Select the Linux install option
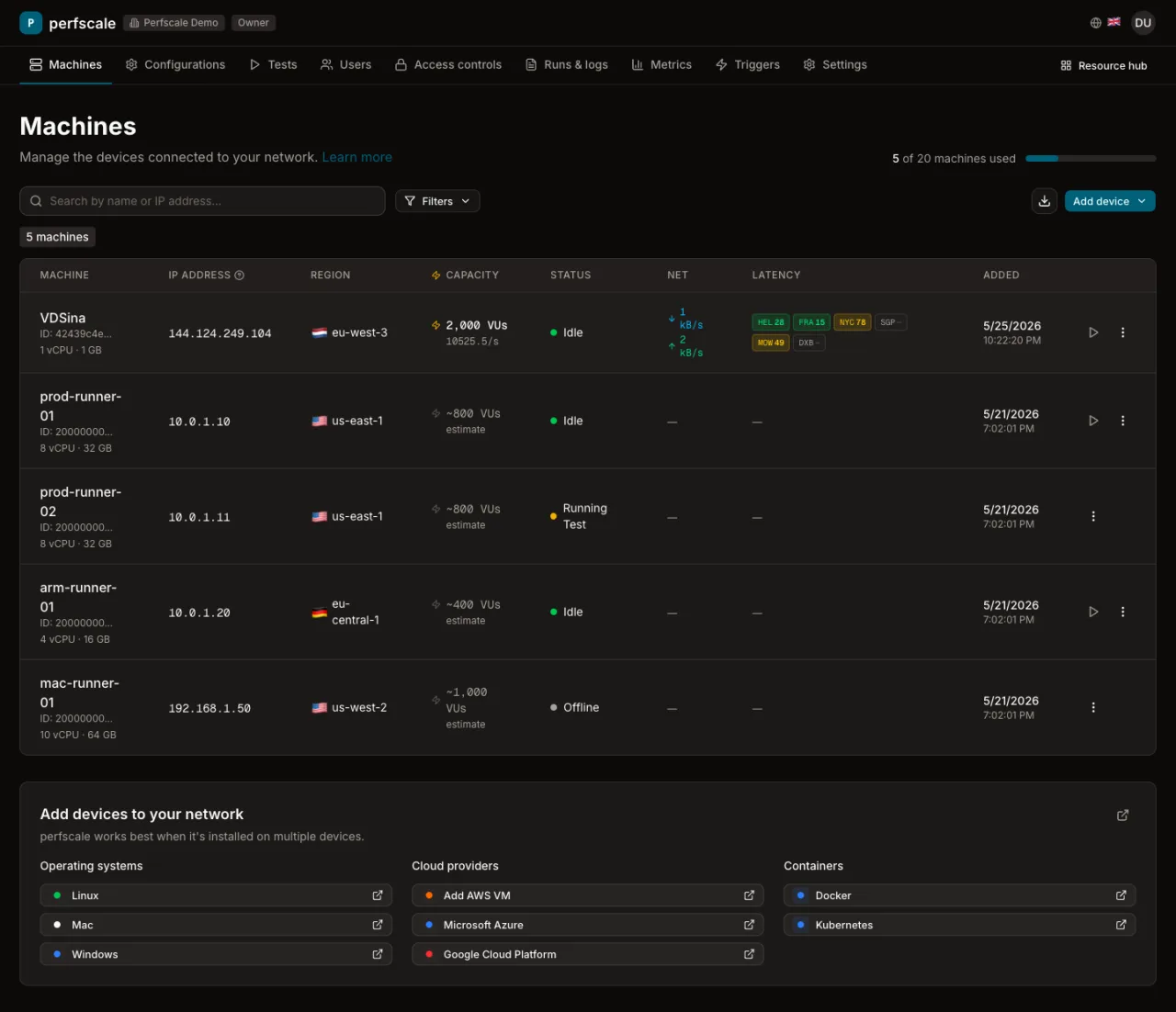 pos(216,895)
